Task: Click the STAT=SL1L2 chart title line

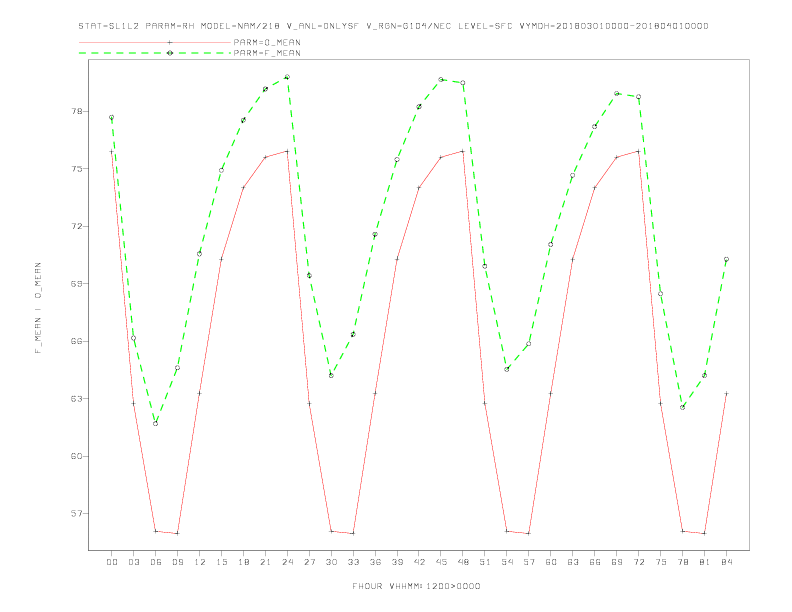Action: [393, 26]
